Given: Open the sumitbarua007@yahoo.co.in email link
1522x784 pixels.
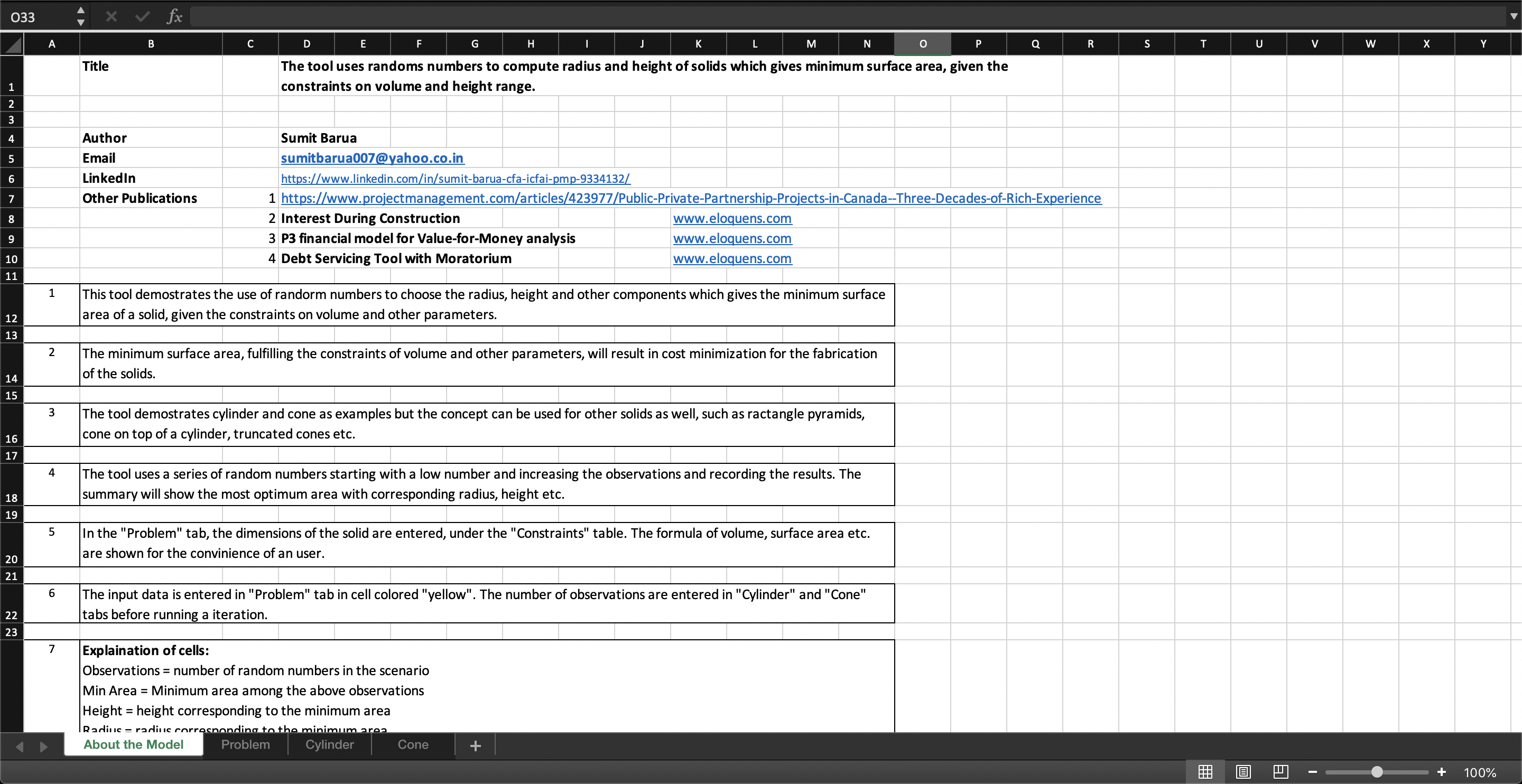Looking at the screenshot, I should coord(372,158).
